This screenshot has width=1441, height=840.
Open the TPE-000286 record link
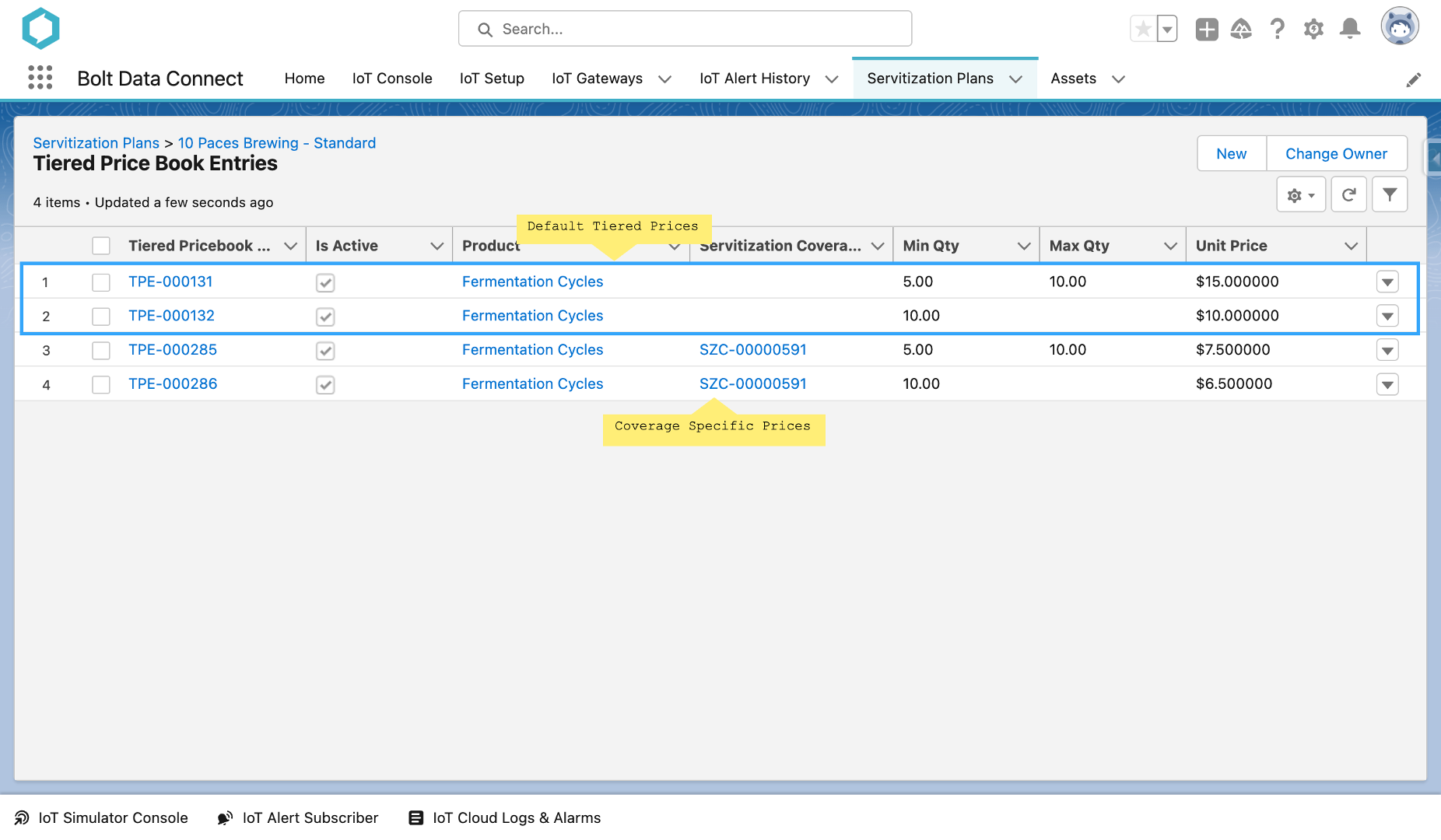tap(173, 384)
